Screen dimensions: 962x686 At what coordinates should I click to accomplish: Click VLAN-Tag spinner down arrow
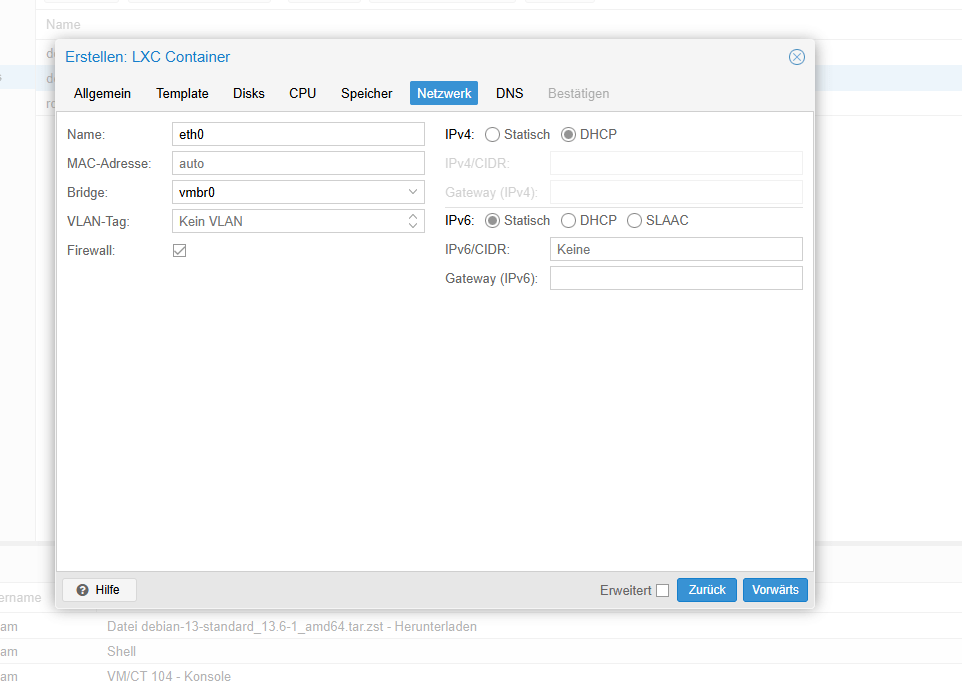(x=413, y=225)
